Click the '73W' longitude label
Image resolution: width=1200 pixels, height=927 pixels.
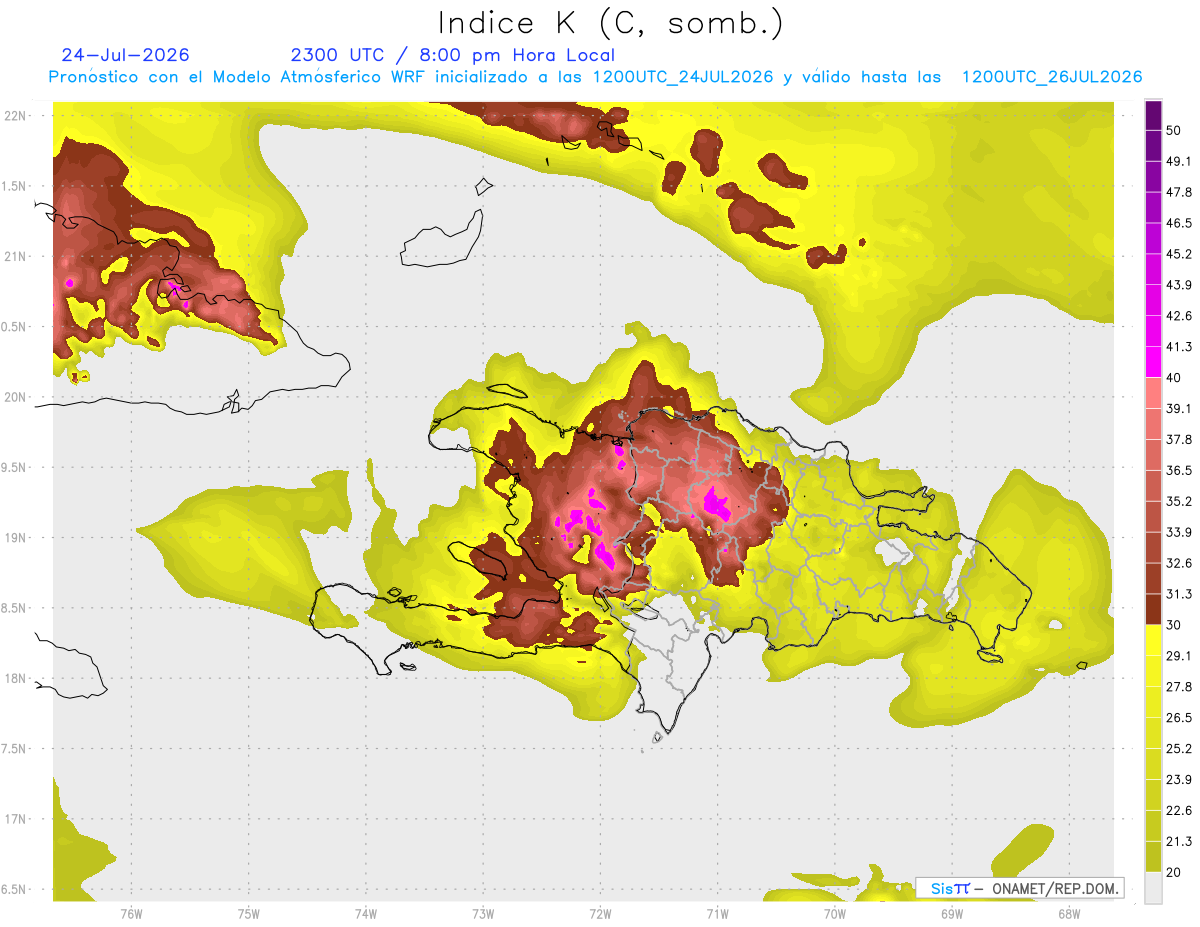click(x=483, y=913)
